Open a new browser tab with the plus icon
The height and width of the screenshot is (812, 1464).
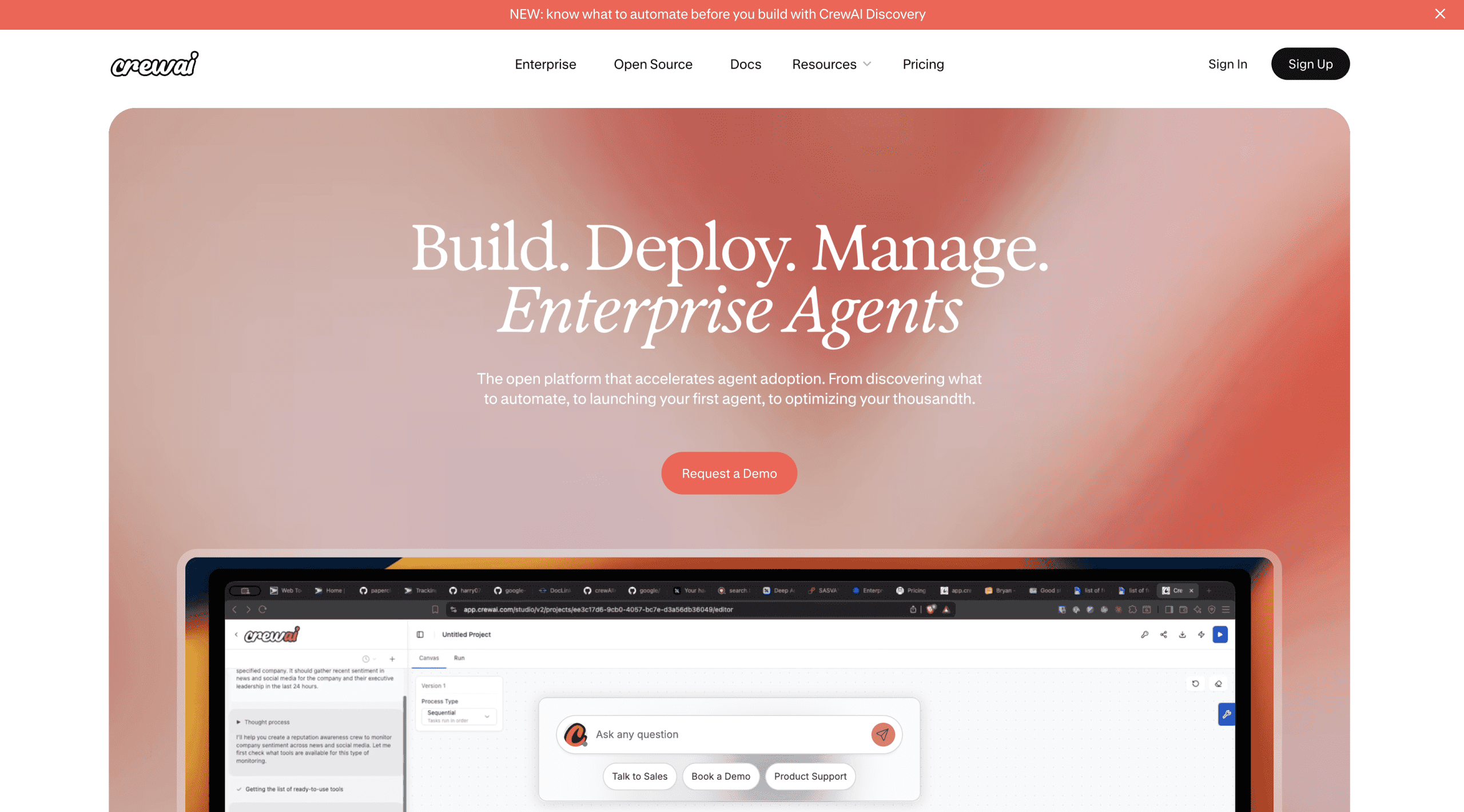coord(1209,591)
